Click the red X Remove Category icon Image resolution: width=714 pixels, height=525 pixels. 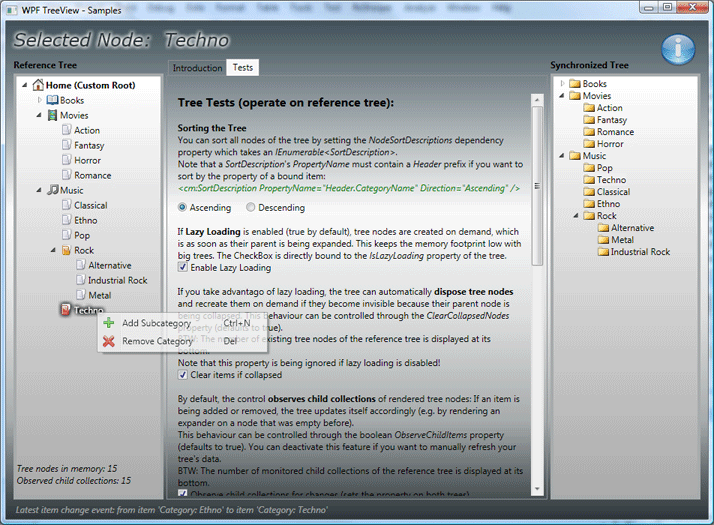[109, 341]
